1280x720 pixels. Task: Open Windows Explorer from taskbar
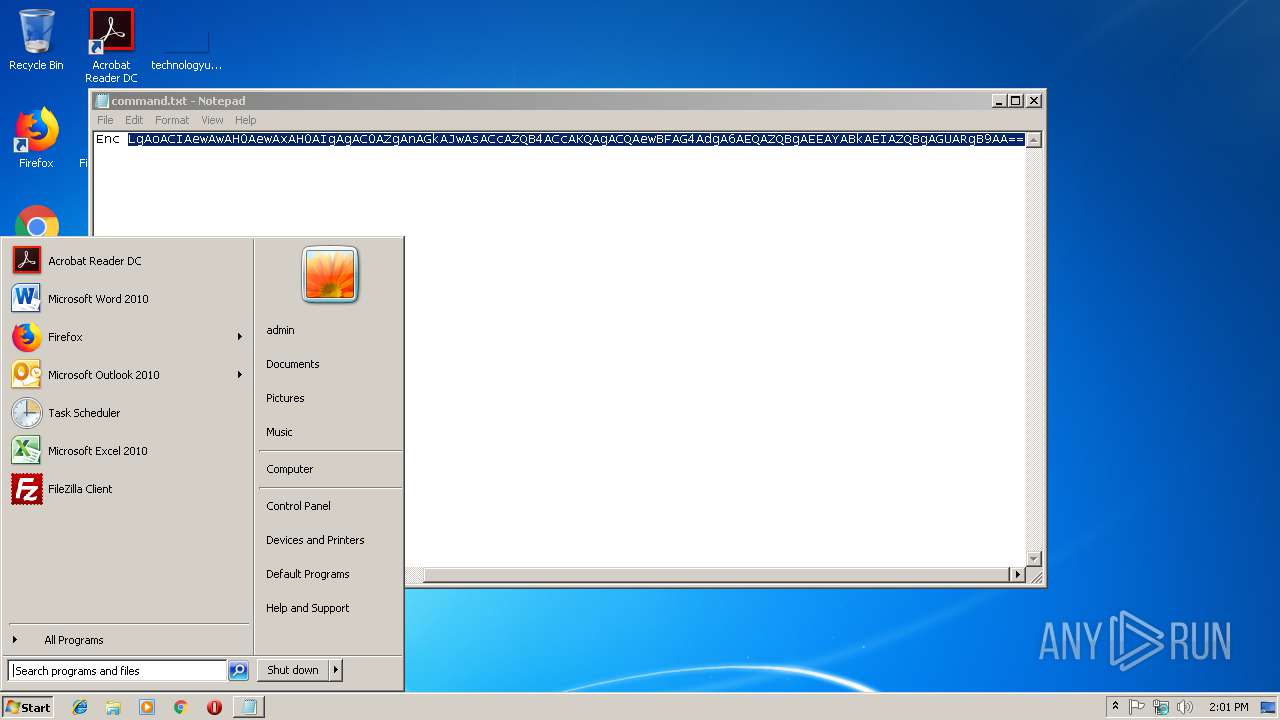(113, 707)
